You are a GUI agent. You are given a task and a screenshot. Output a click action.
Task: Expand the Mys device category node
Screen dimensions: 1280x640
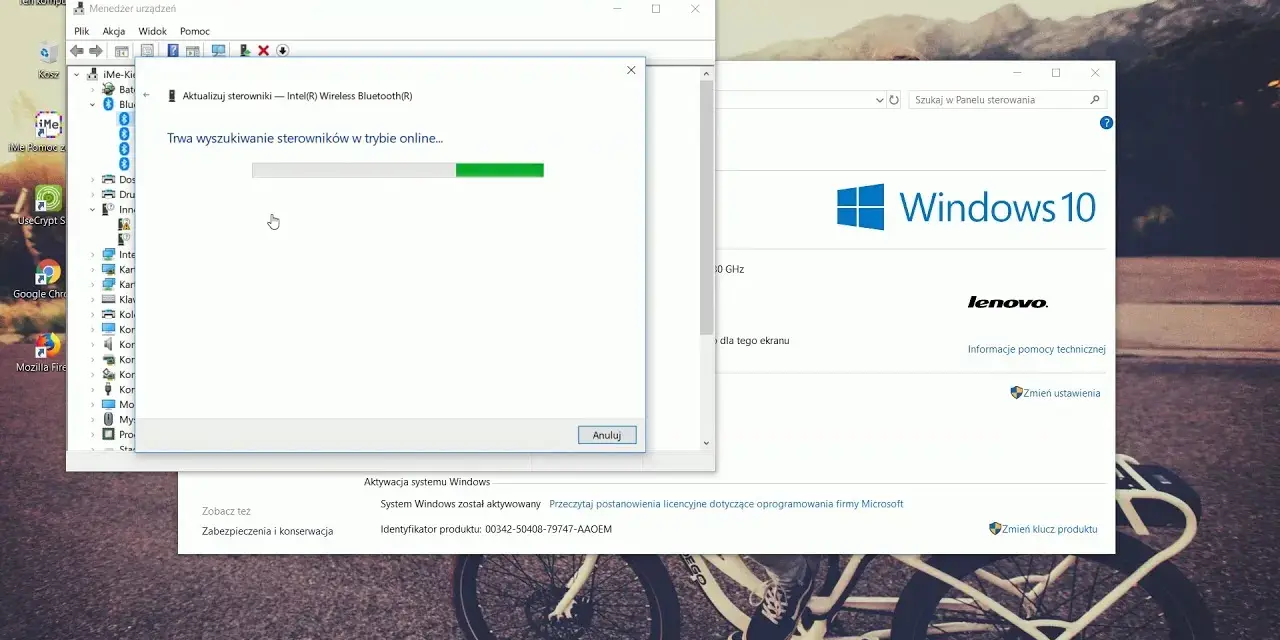coord(93,419)
